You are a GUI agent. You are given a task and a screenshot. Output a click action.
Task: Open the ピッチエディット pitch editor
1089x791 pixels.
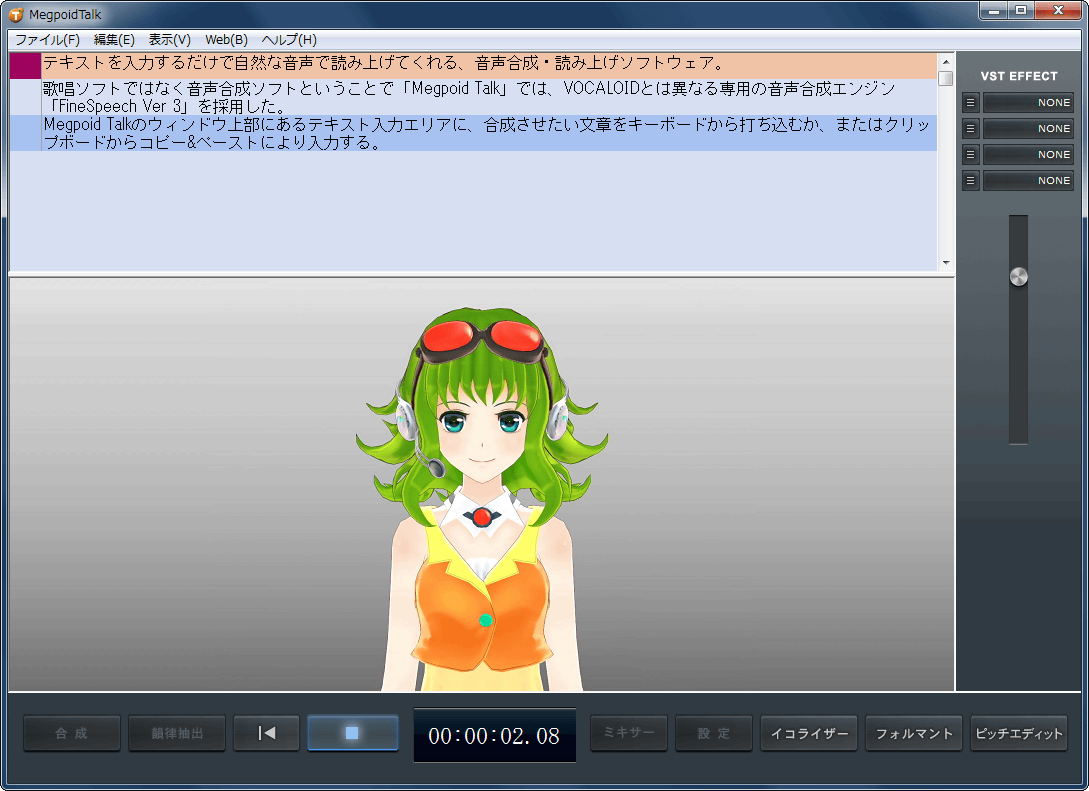click(1019, 733)
